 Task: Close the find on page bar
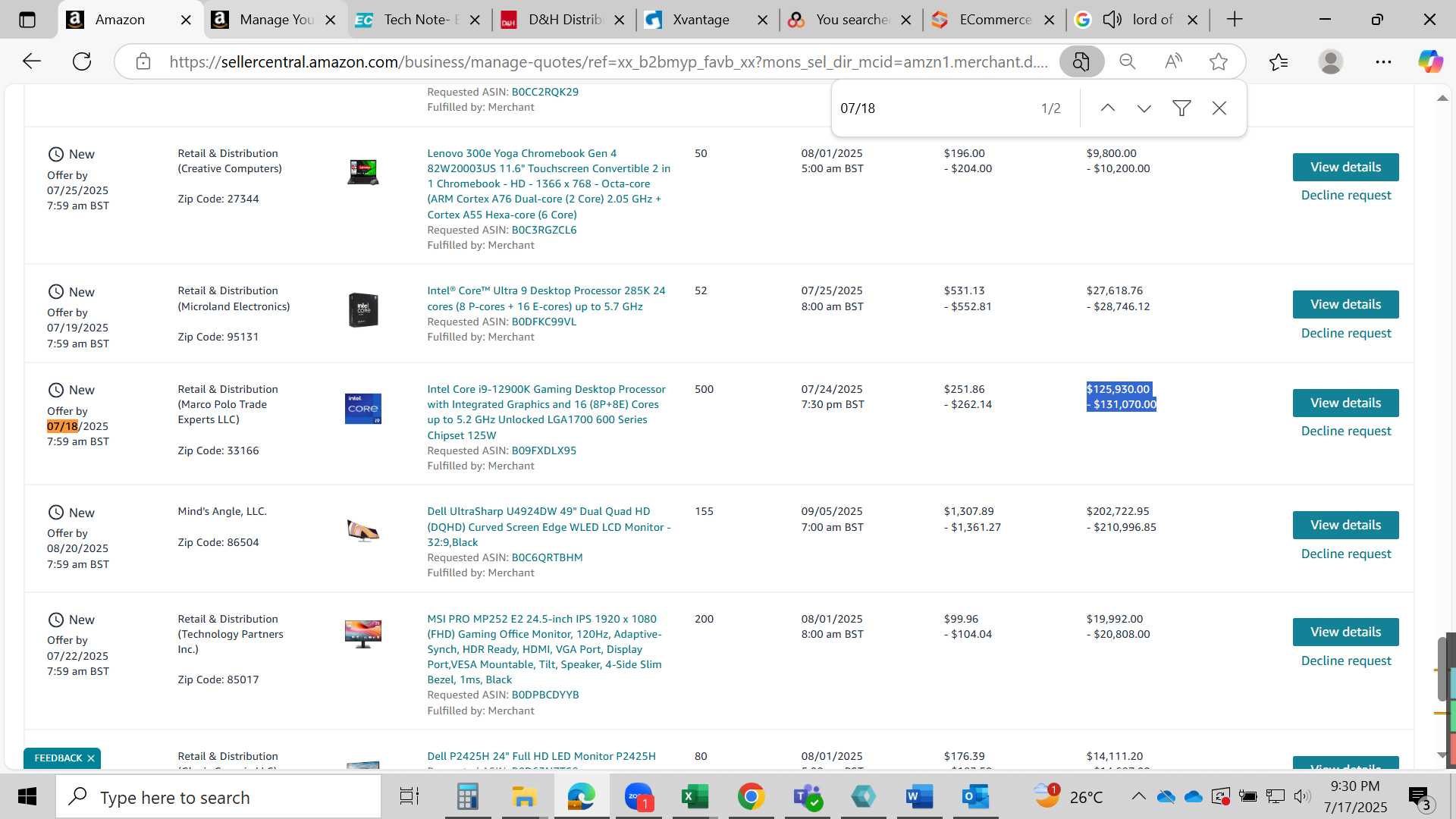1219,108
